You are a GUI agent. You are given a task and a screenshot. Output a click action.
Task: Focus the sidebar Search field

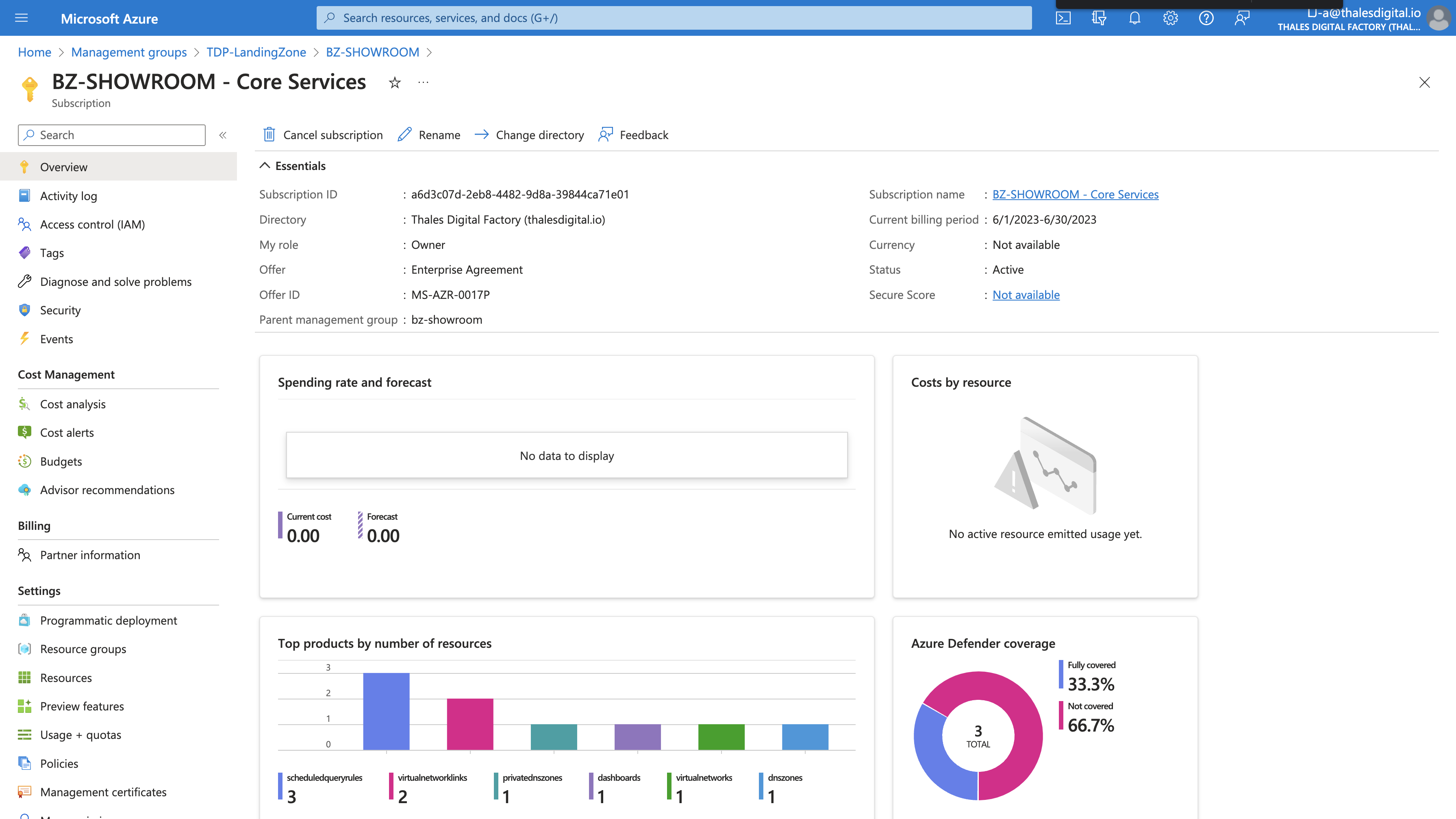coord(111,135)
